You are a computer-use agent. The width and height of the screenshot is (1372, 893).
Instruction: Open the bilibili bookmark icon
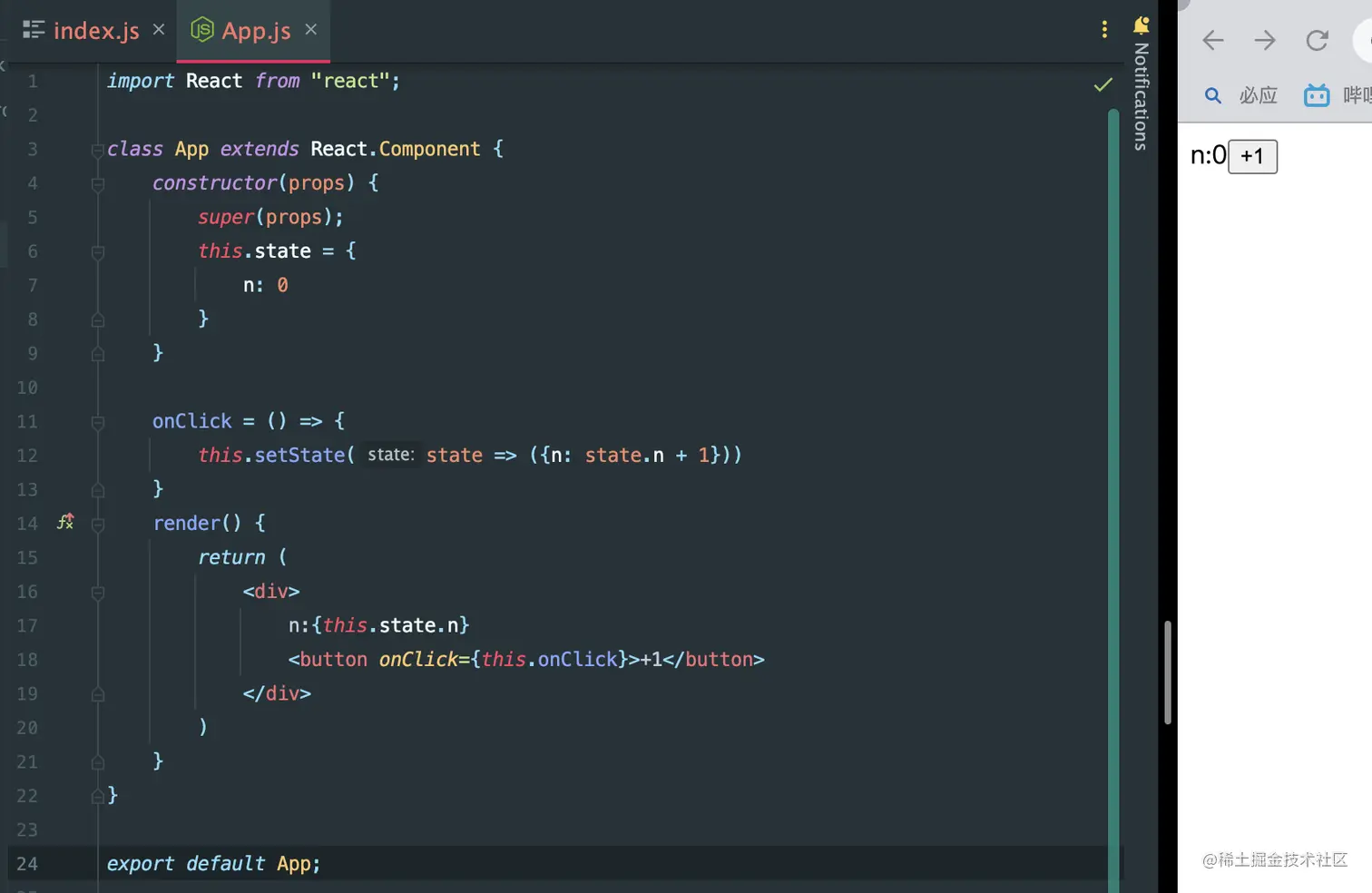click(1317, 94)
